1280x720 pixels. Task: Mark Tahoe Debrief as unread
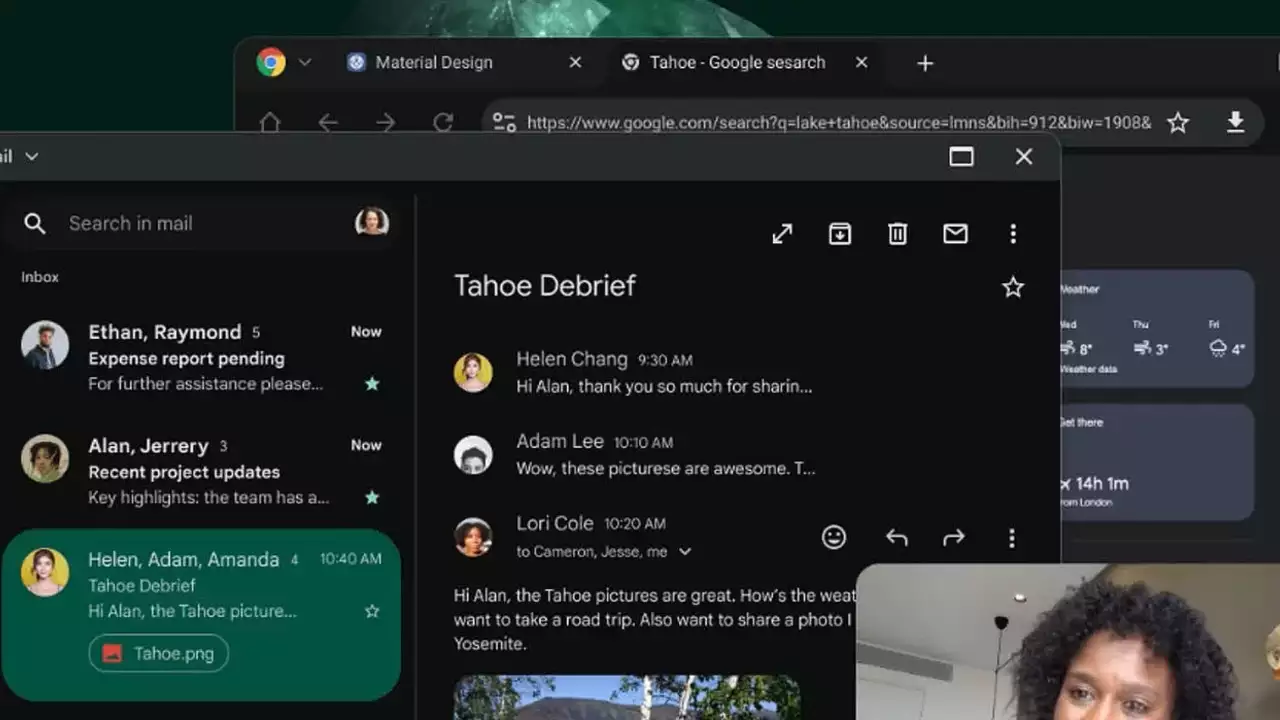tap(955, 233)
